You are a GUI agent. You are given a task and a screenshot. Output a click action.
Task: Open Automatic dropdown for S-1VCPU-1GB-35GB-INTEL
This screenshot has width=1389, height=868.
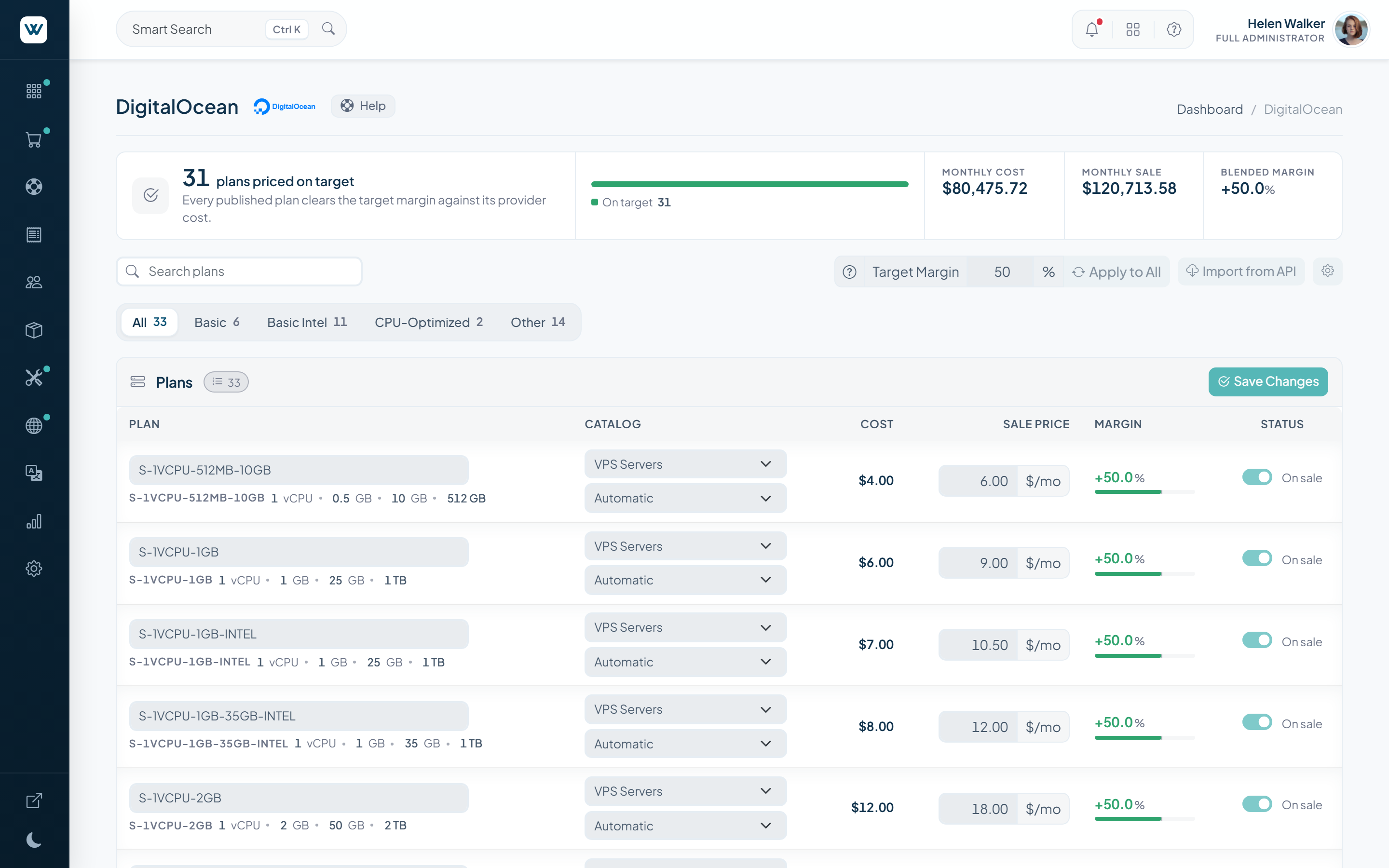pyautogui.click(x=685, y=744)
